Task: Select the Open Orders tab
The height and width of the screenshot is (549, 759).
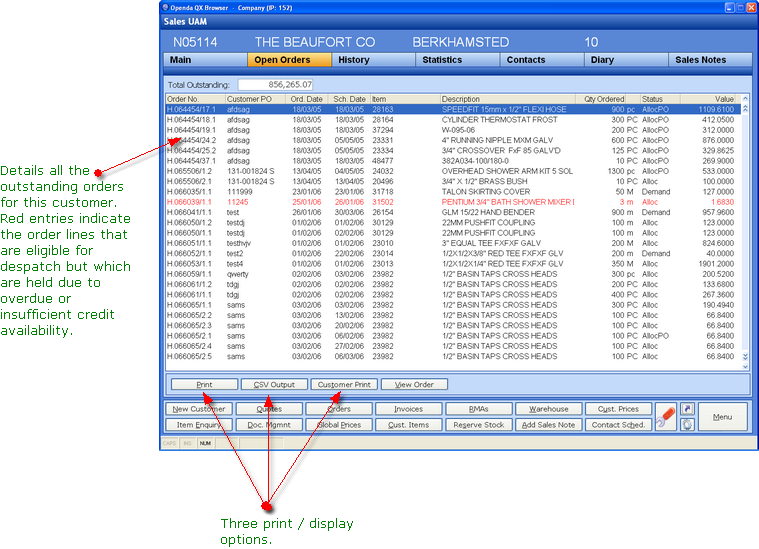Action: 289,60
